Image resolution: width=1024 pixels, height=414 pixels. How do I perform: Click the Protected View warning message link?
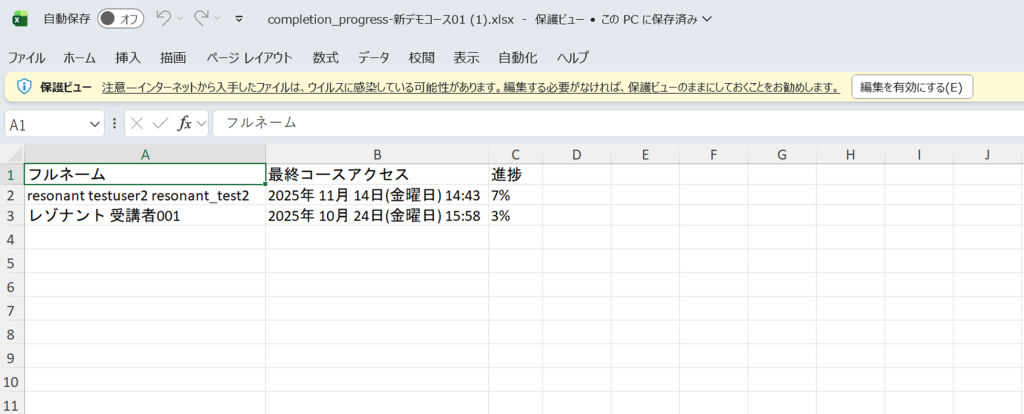click(470, 88)
